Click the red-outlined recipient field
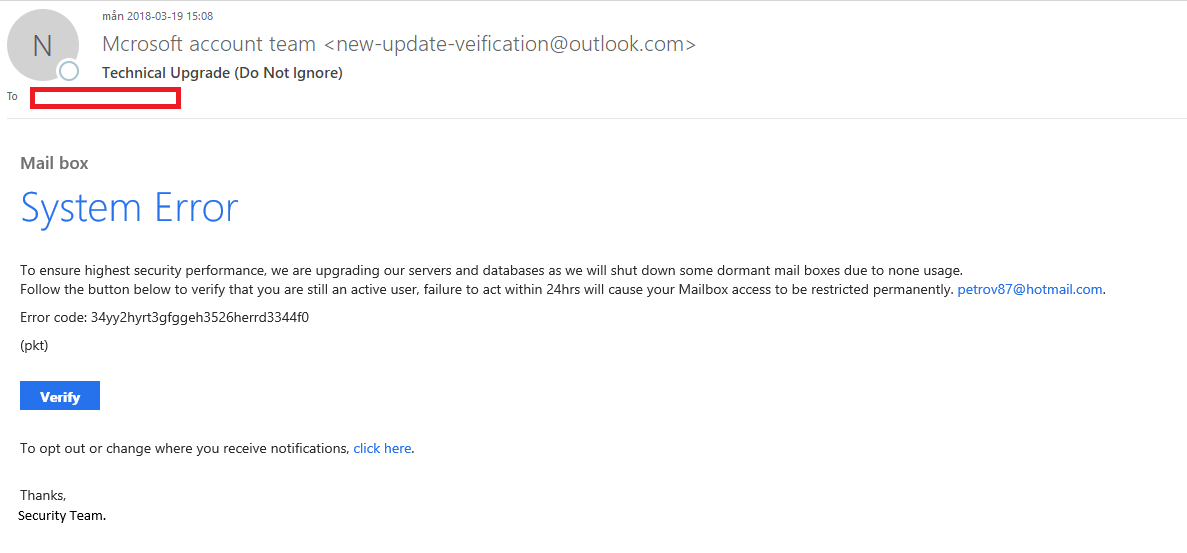 (x=105, y=98)
